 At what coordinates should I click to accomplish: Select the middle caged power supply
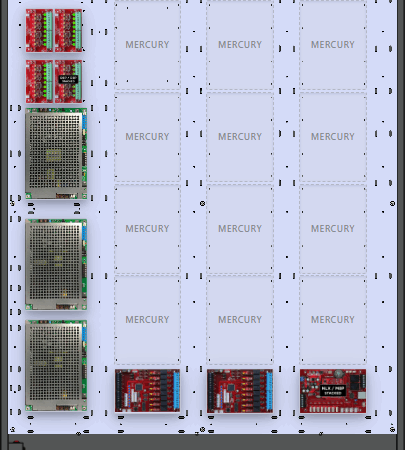[x=56, y=264]
